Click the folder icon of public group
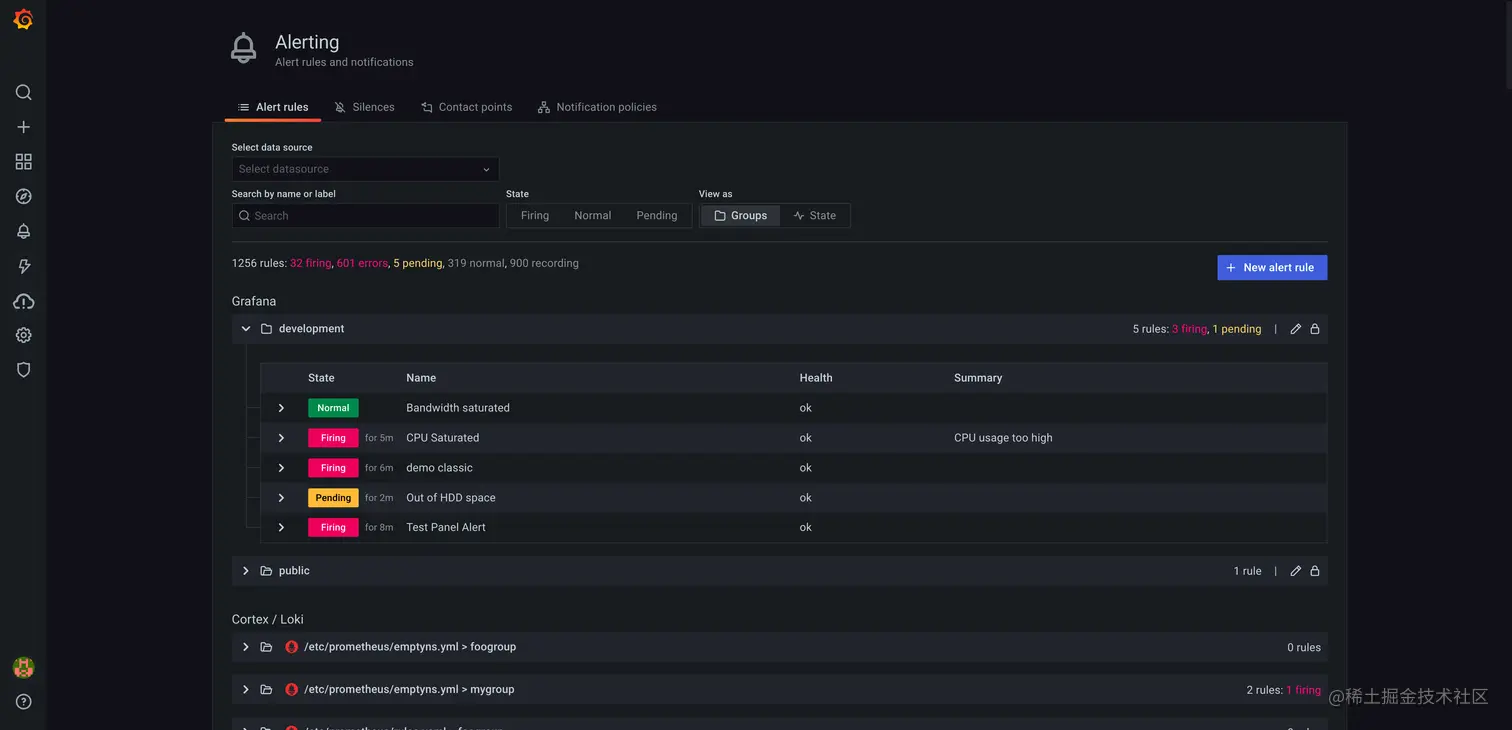This screenshot has width=1512, height=730. coord(266,571)
